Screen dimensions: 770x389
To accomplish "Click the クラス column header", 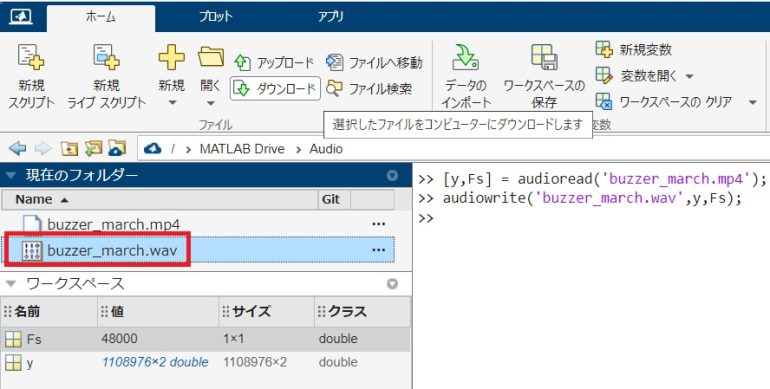I will [362, 311].
